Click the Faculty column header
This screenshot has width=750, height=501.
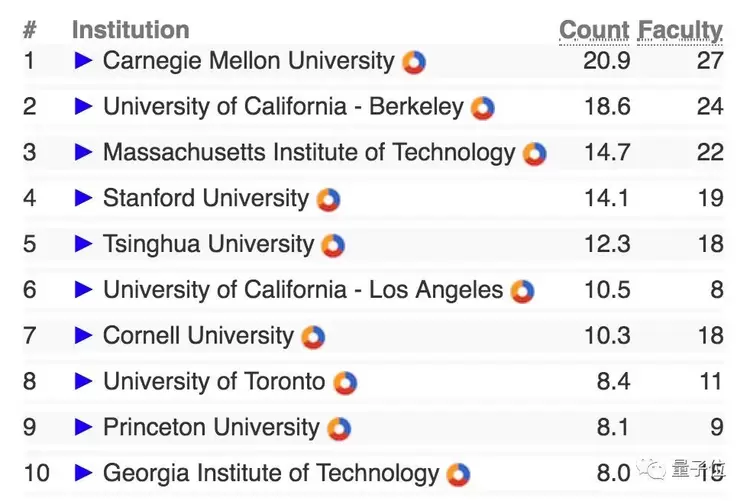click(680, 30)
